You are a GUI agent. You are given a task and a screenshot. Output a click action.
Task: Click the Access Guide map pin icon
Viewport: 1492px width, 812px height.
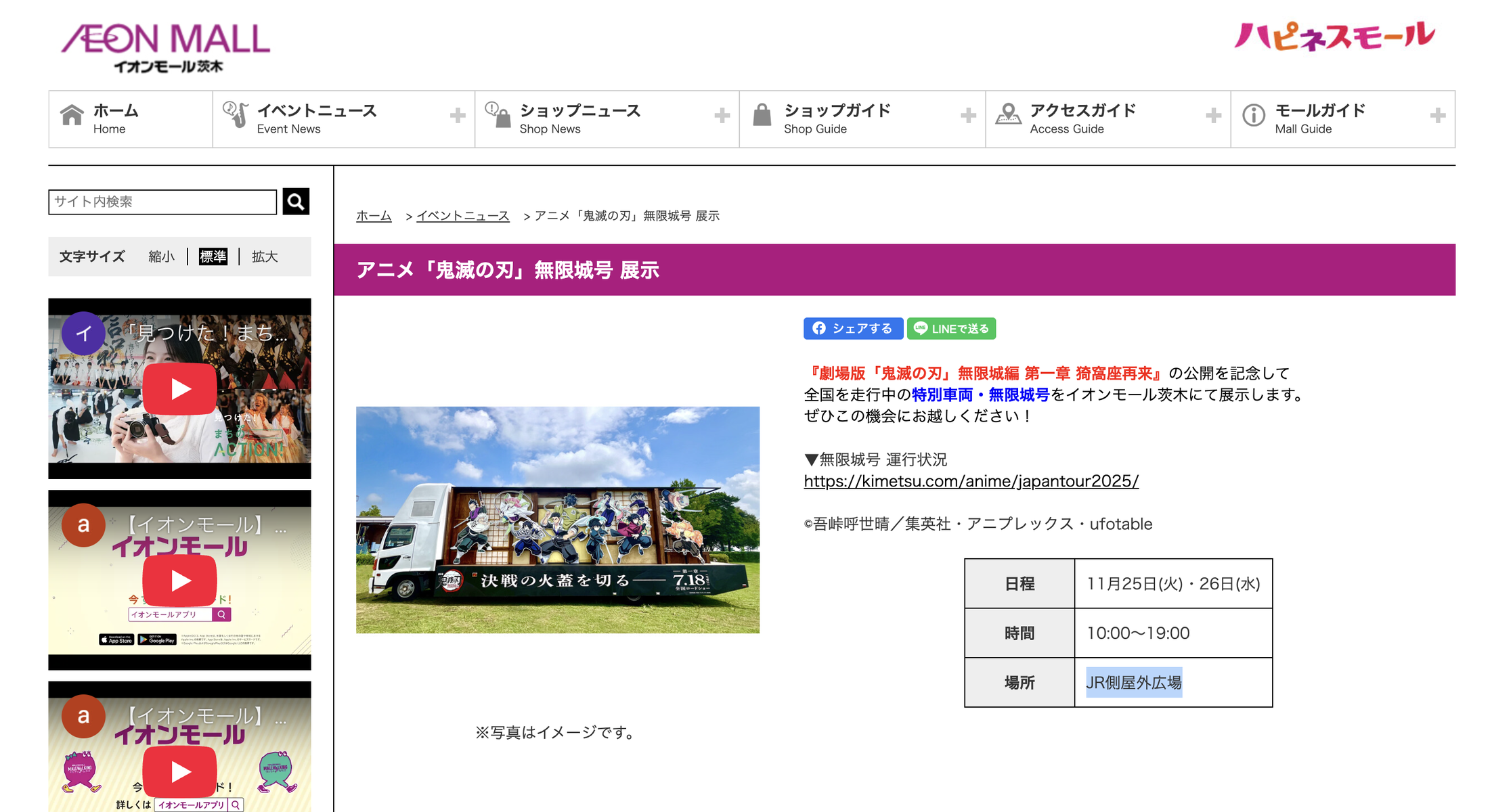pos(1008,114)
